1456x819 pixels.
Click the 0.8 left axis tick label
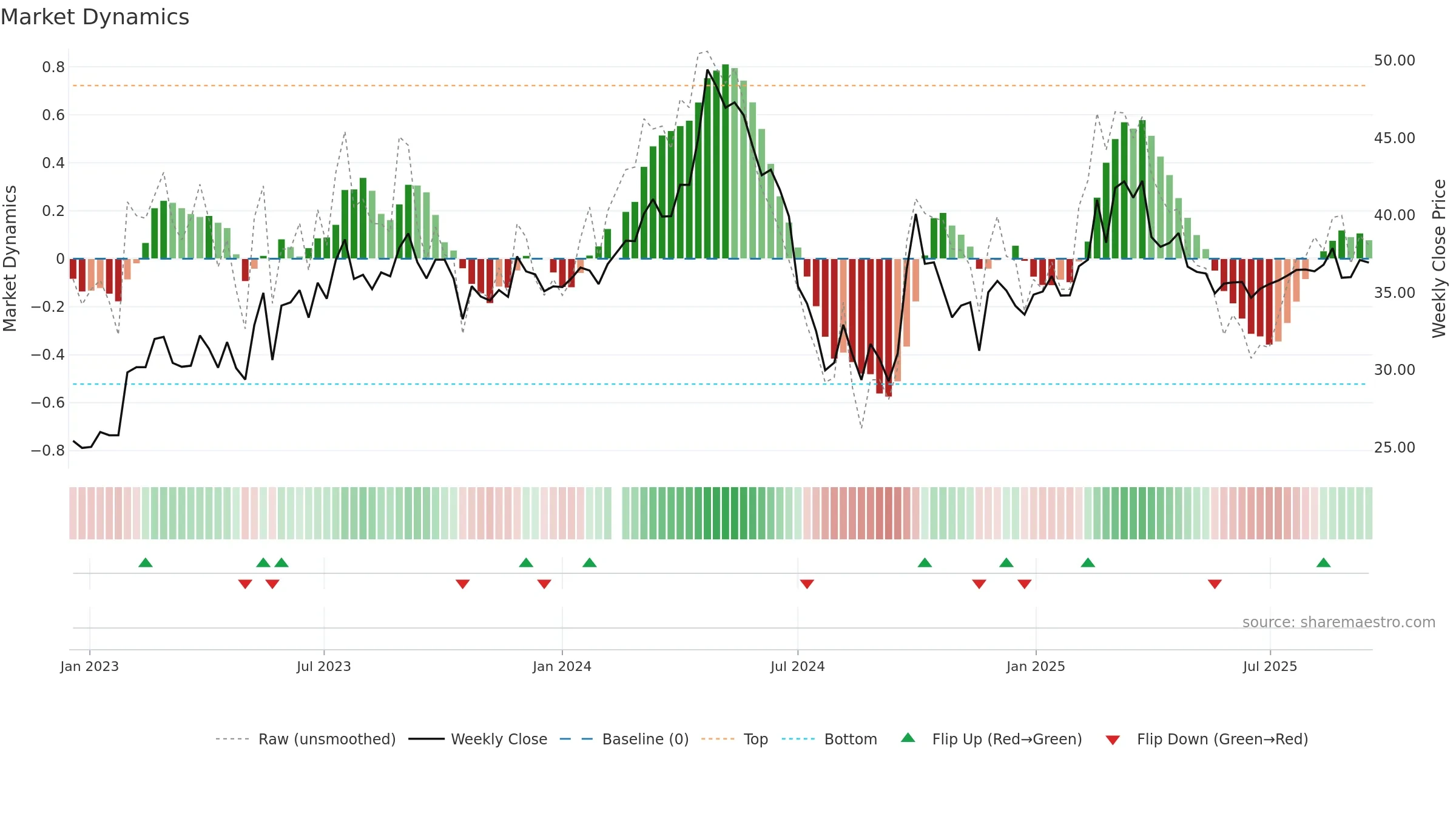(53, 67)
